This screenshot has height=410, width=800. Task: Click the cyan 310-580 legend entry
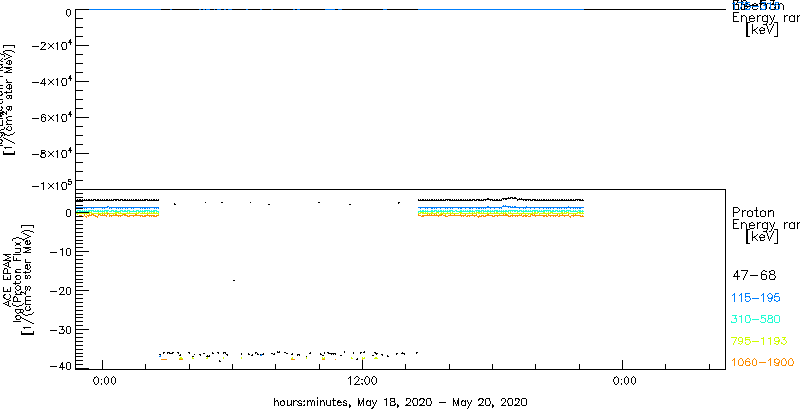pos(756,320)
